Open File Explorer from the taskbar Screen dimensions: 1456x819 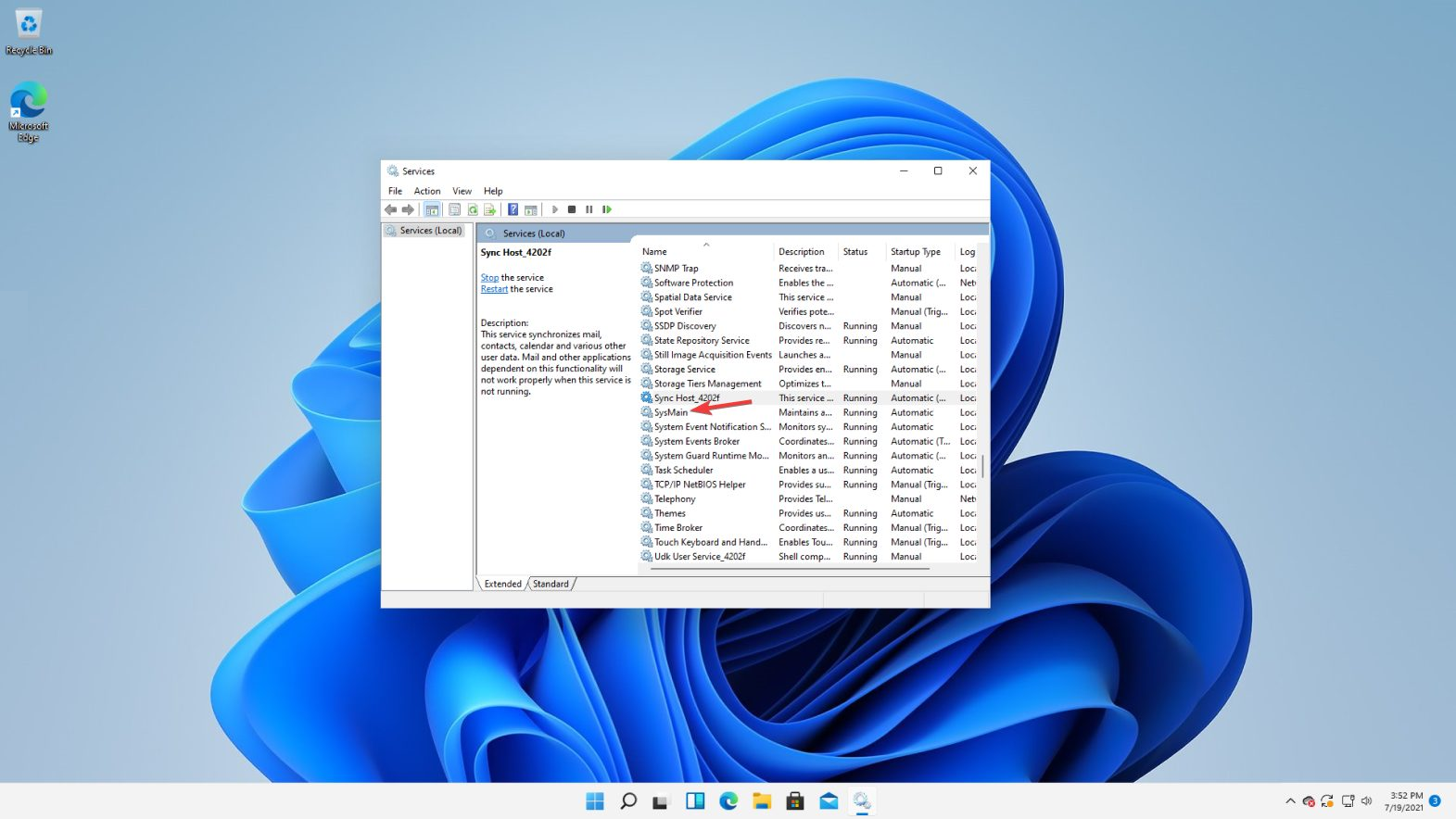click(762, 801)
